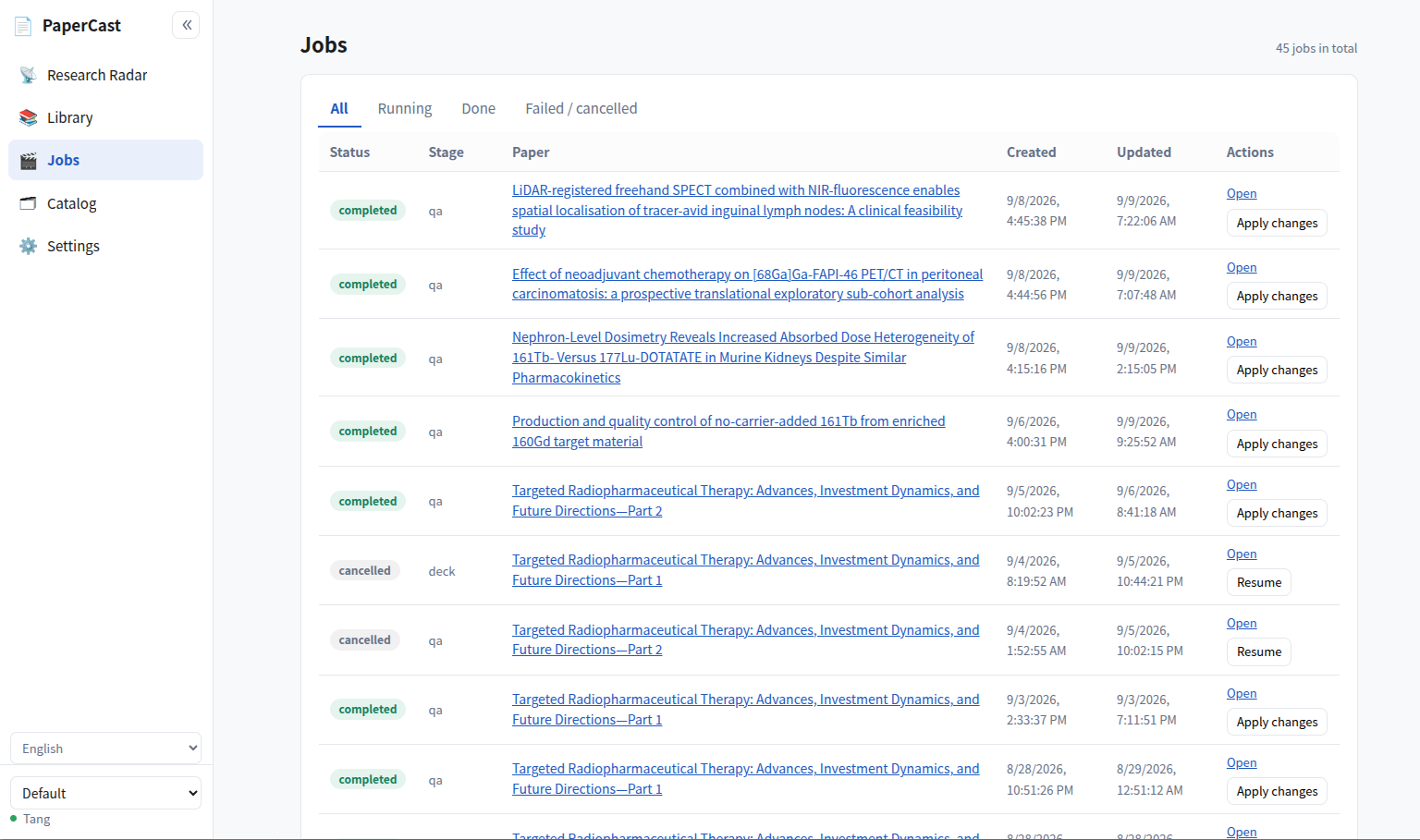Click the cancelled badge on the deck-stage row
This screenshot has height=840, width=1420.
(365, 571)
